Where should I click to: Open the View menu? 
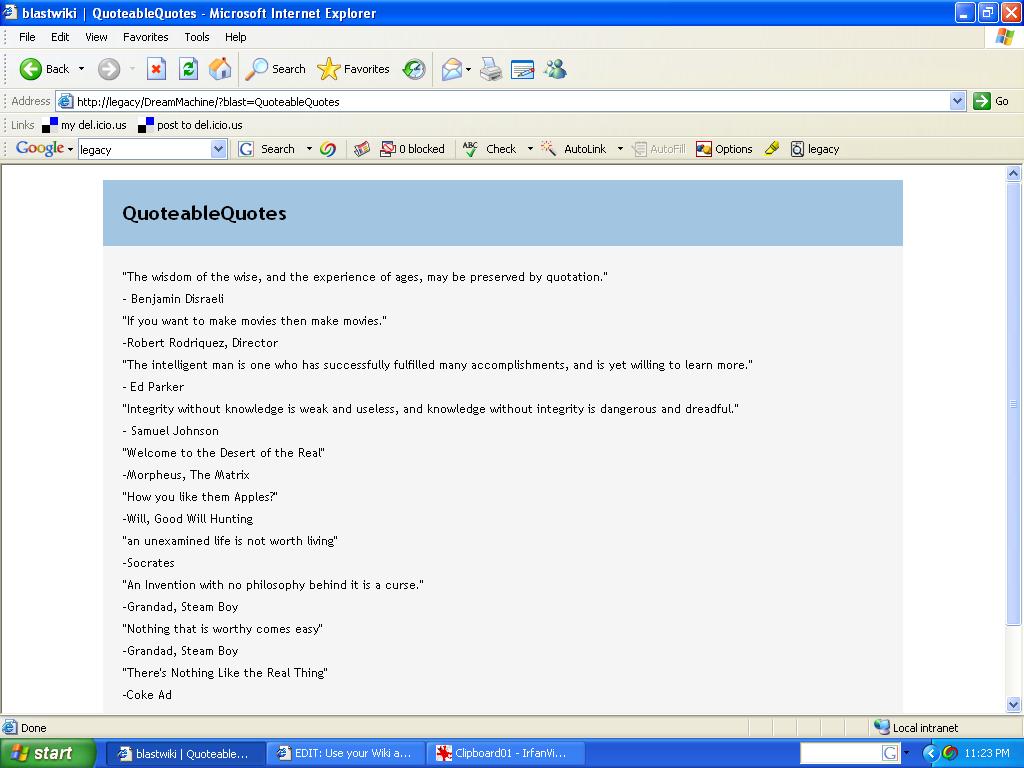(96, 37)
